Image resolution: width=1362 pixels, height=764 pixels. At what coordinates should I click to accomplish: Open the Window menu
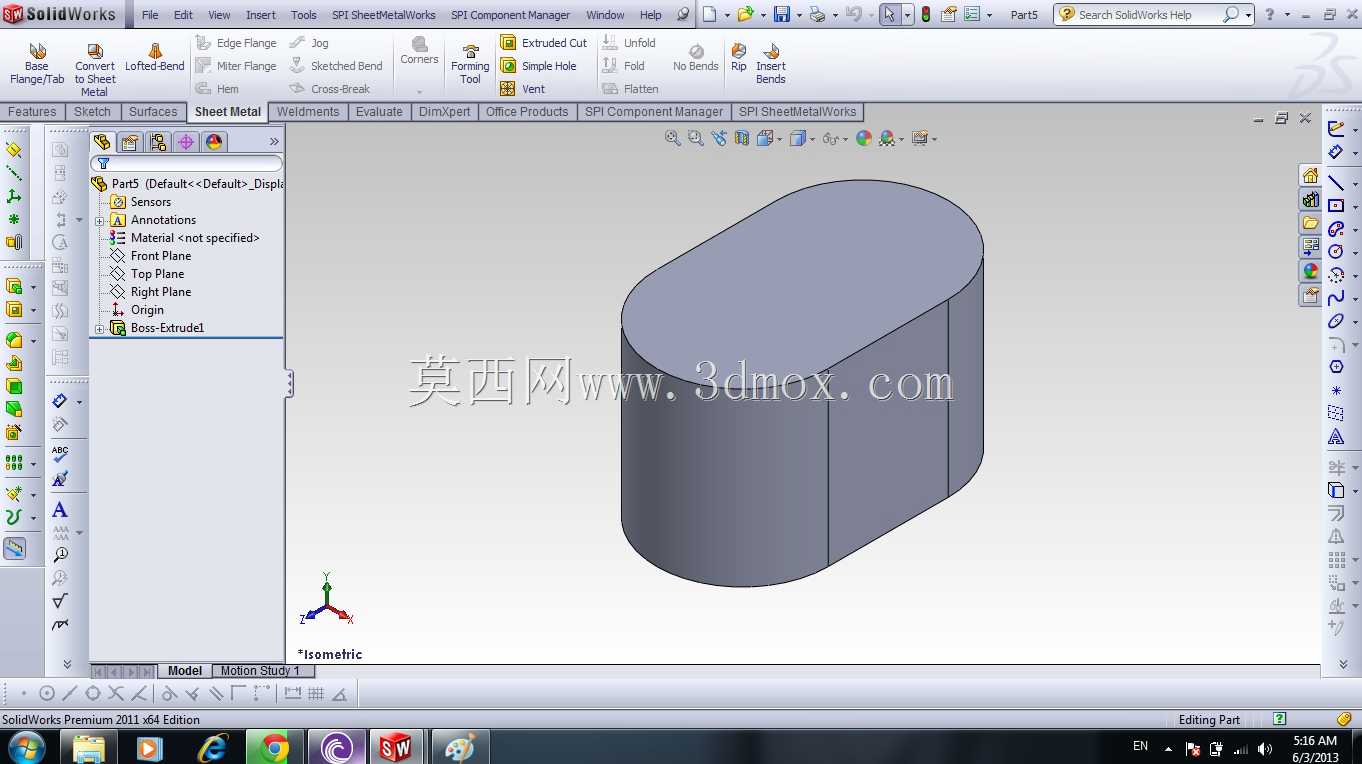coord(605,15)
